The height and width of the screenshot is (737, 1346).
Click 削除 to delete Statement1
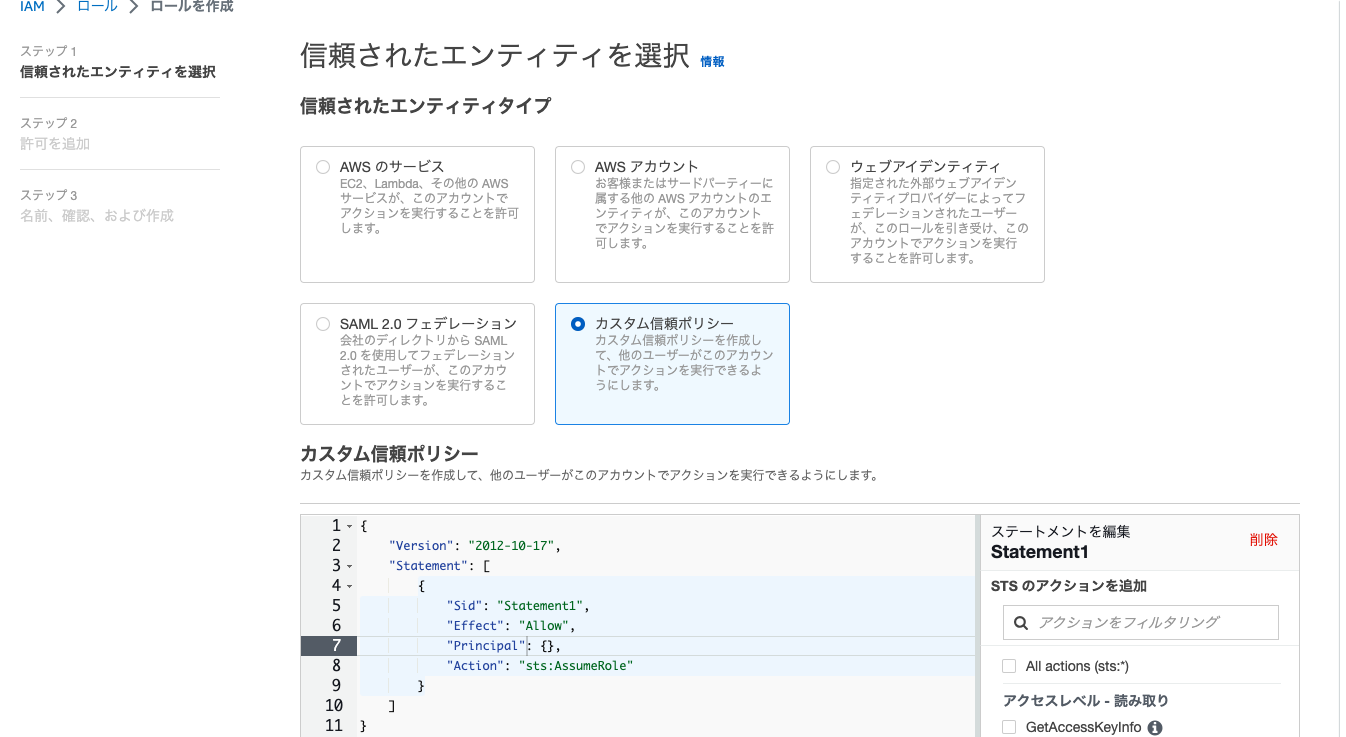click(x=1264, y=539)
